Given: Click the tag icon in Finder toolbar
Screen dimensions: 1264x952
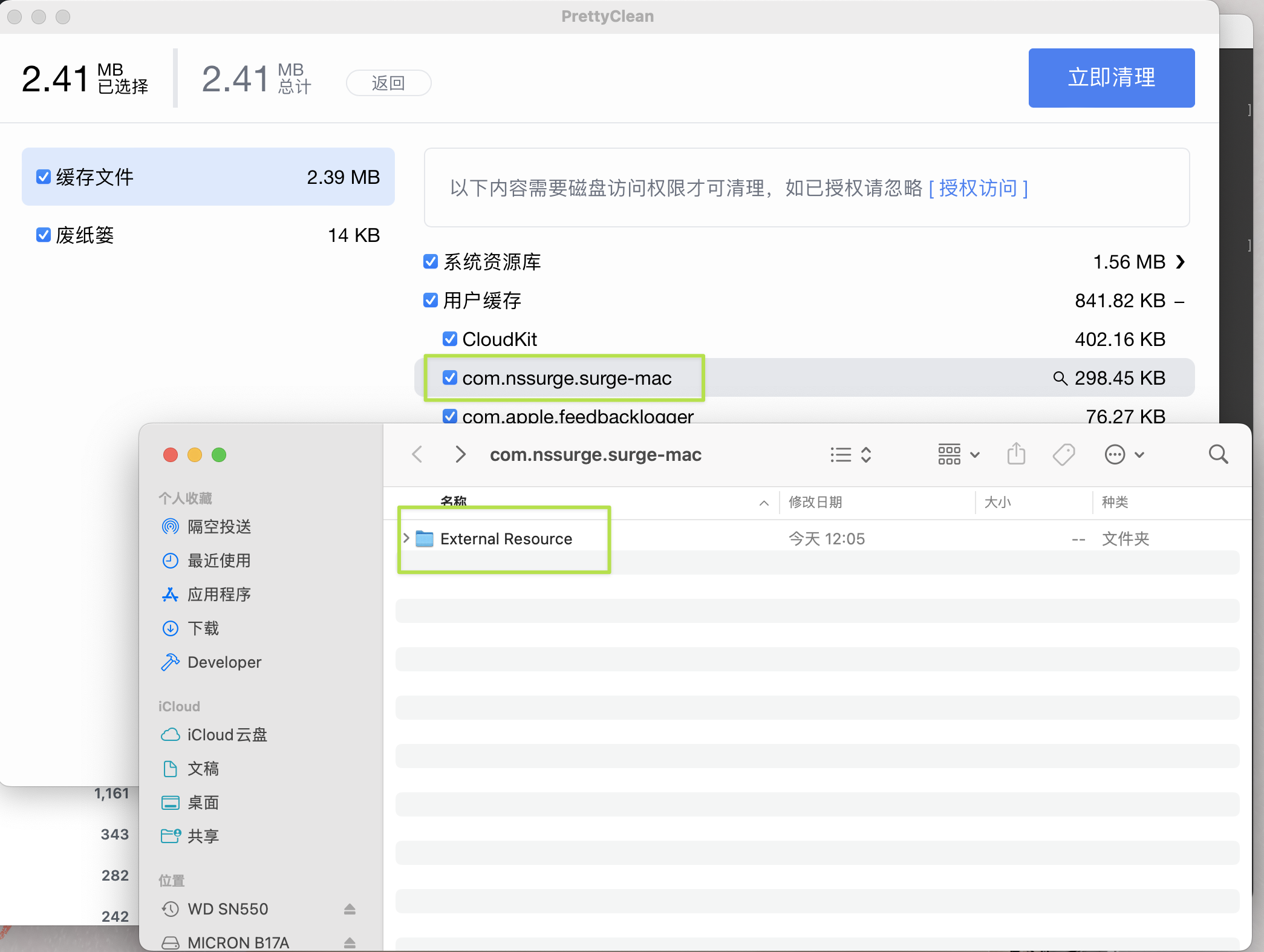Looking at the screenshot, I should pos(1063,454).
